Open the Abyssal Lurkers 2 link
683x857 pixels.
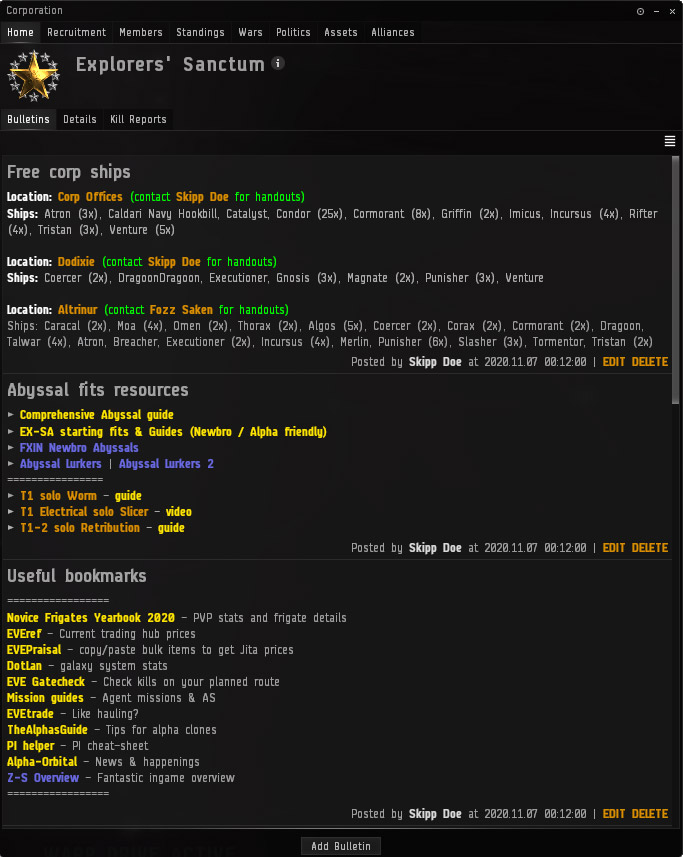point(166,464)
